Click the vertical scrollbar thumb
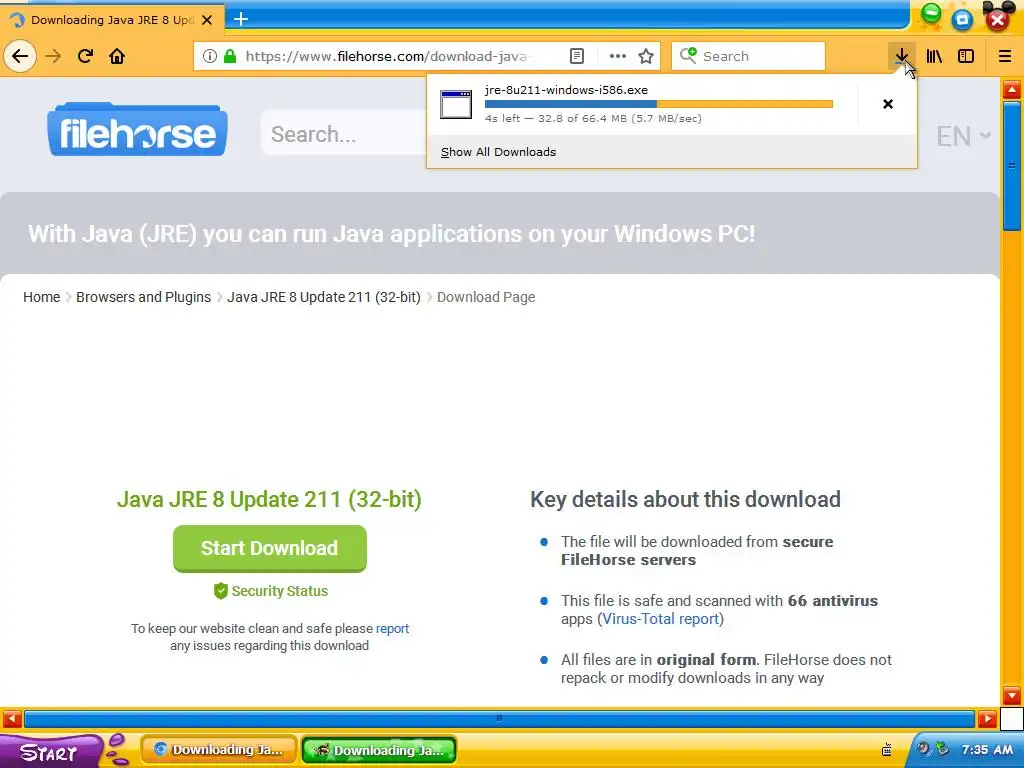The height and width of the screenshot is (768, 1024). (1012, 166)
